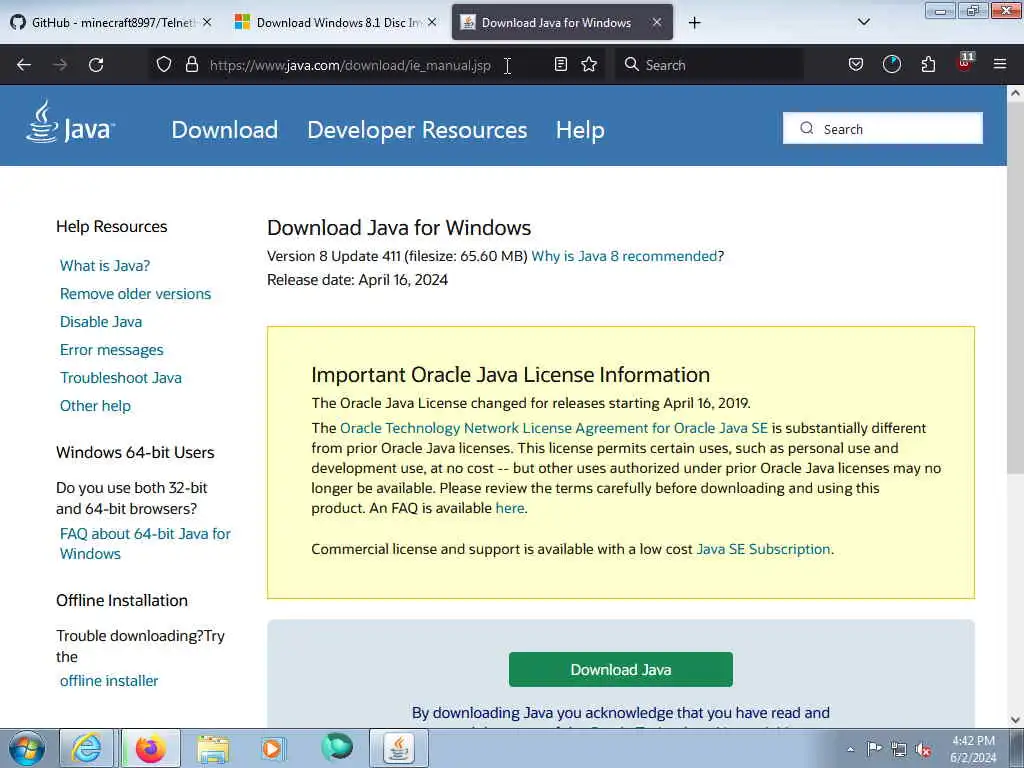Click the magnifier icon in Java search box
The image size is (1024, 768).
click(807, 129)
